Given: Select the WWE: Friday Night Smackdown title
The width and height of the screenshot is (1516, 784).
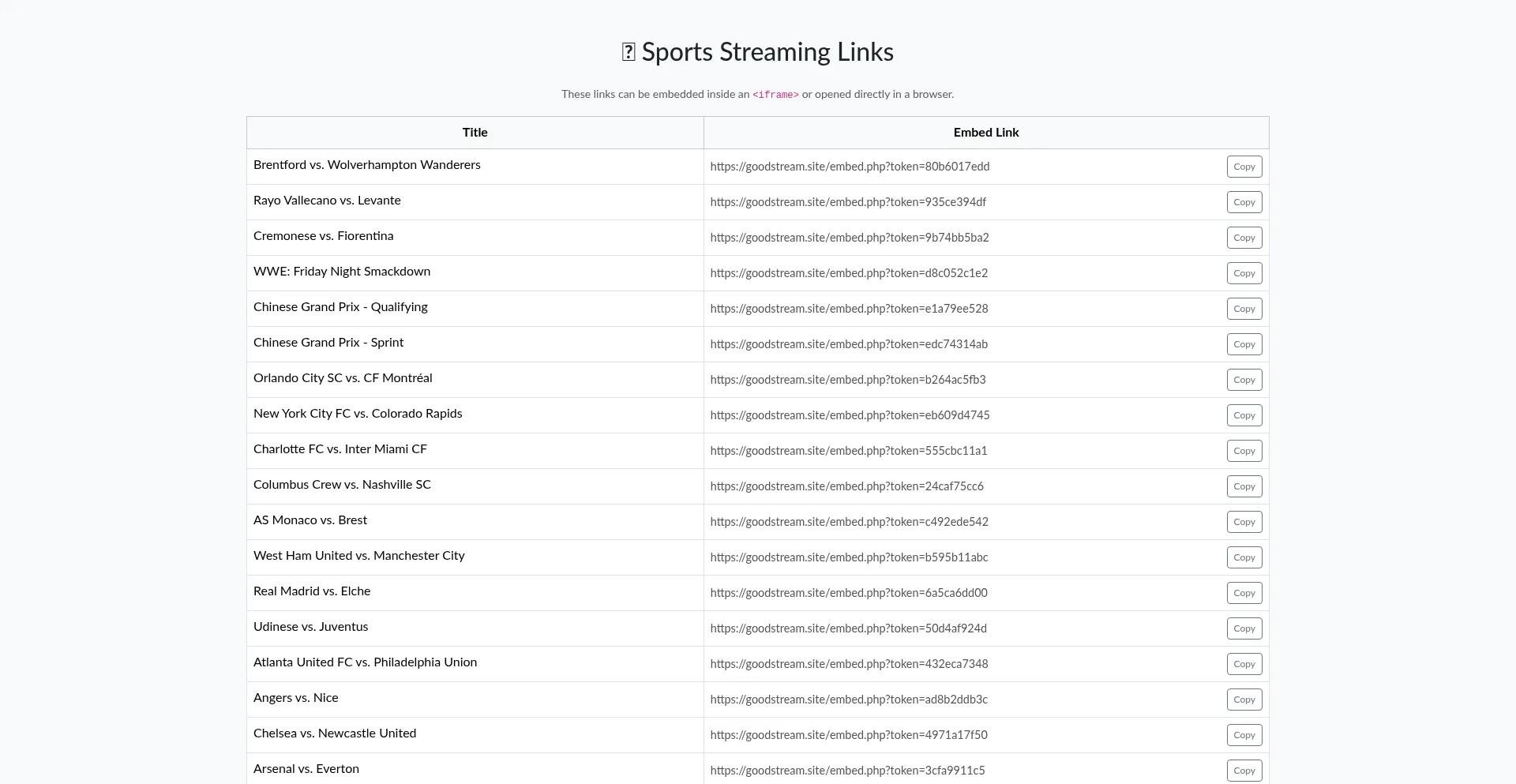Looking at the screenshot, I should pos(342,272).
